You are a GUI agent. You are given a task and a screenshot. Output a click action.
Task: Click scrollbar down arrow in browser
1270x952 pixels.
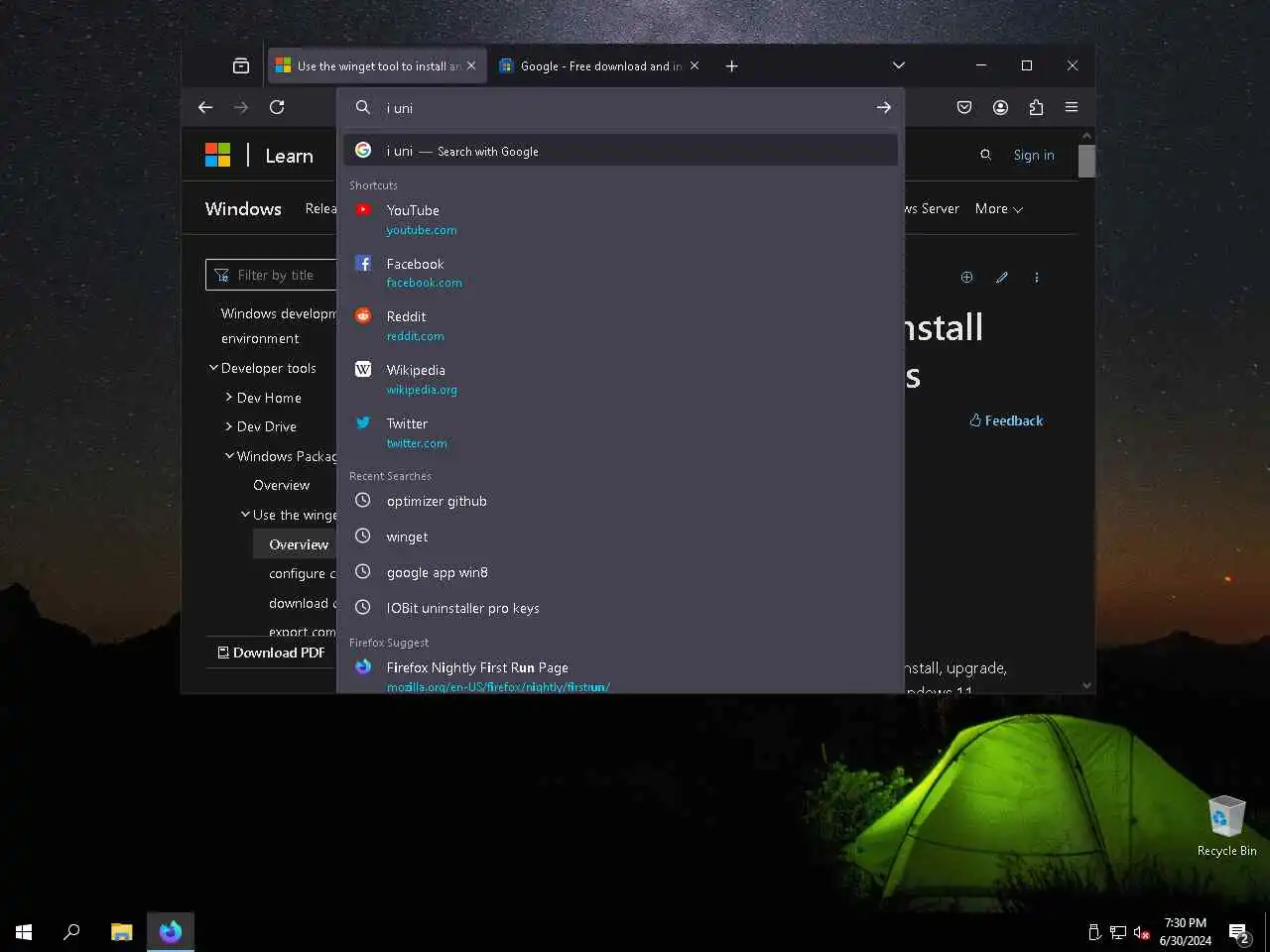coord(1086,685)
